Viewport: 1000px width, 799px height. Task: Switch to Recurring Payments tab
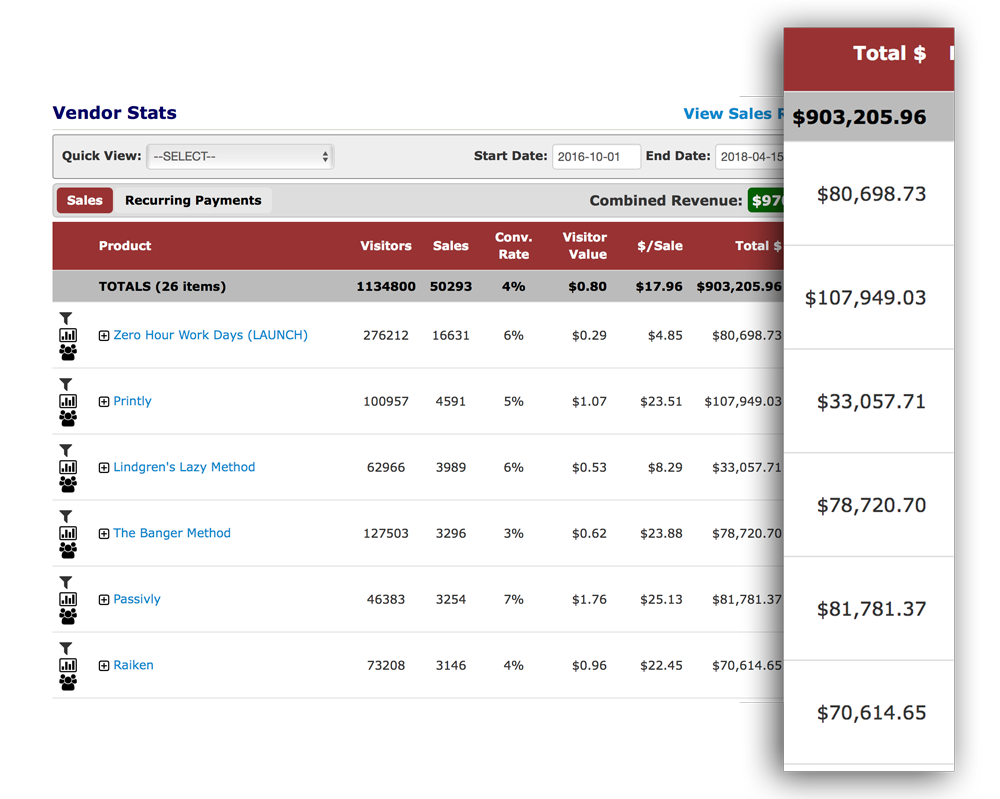click(193, 200)
